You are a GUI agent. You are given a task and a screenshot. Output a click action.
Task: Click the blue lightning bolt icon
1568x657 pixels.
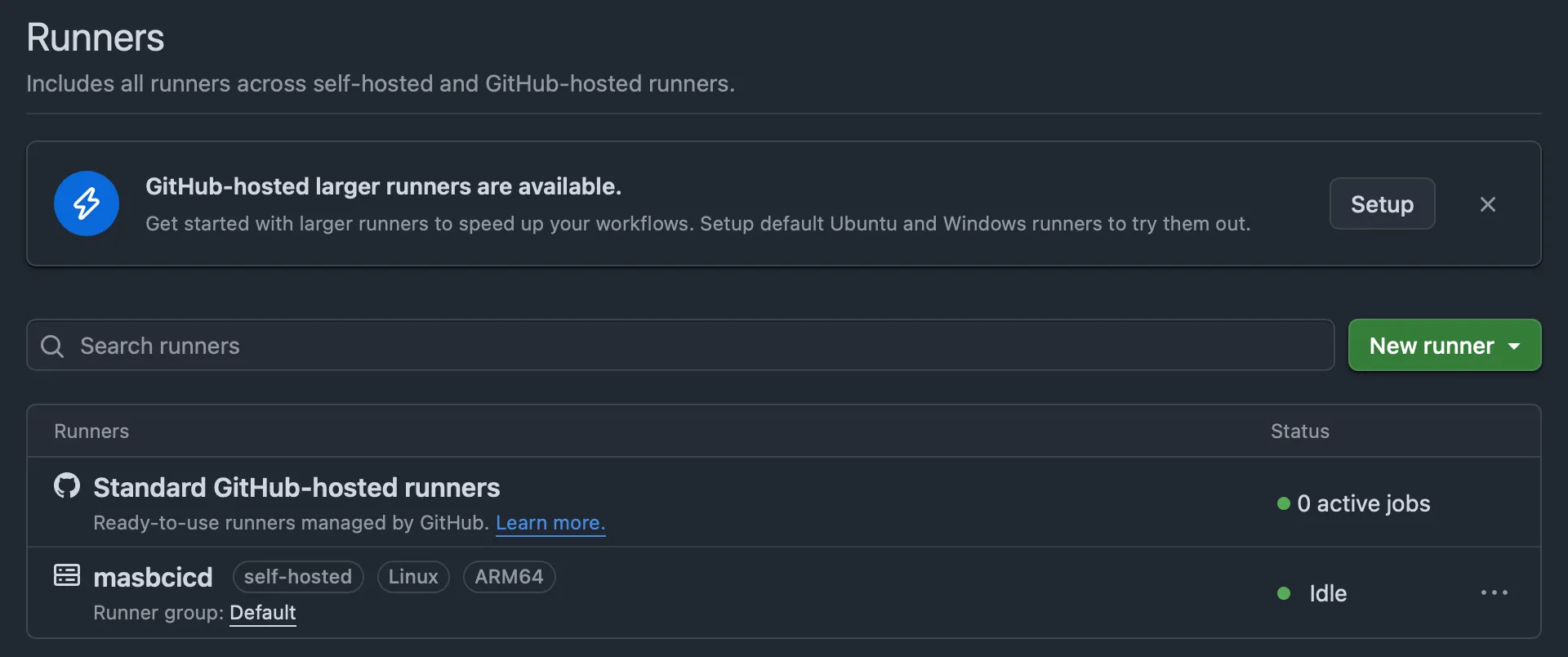click(87, 203)
